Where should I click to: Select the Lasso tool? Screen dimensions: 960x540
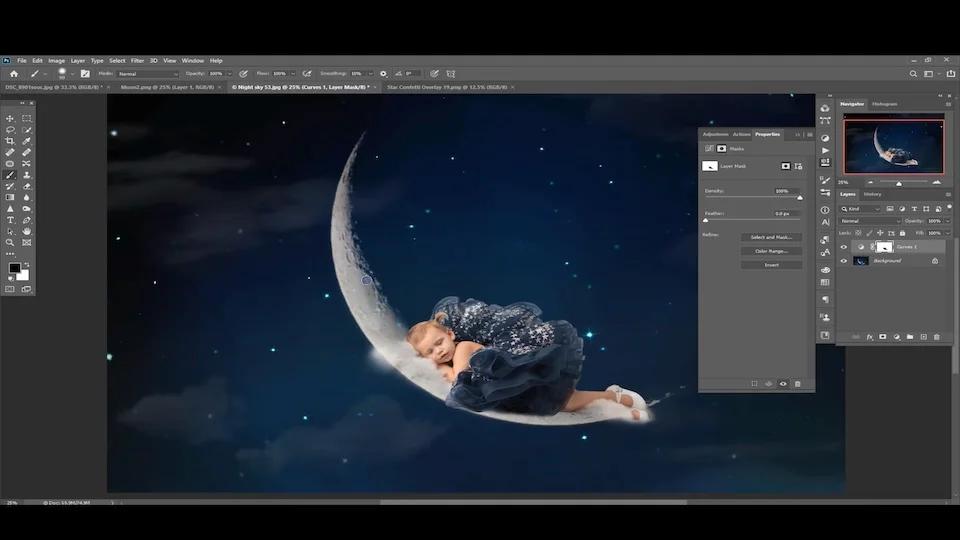pos(10,130)
